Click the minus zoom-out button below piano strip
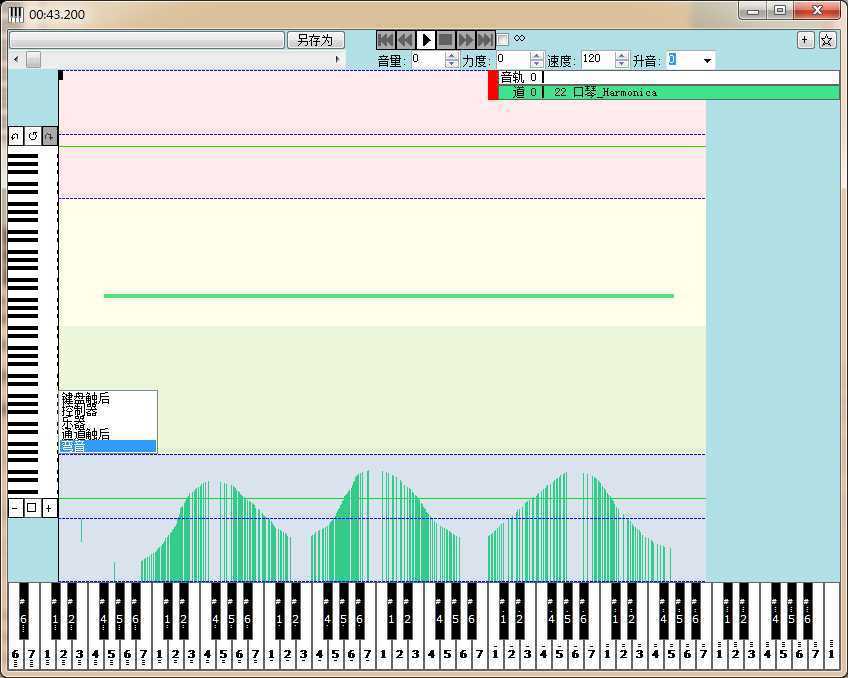 click(x=15, y=508)
